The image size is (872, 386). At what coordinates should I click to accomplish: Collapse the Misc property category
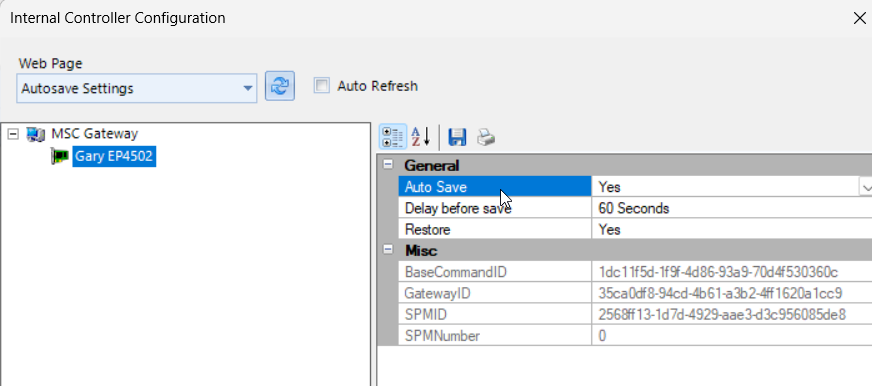(x=388, y=250)
